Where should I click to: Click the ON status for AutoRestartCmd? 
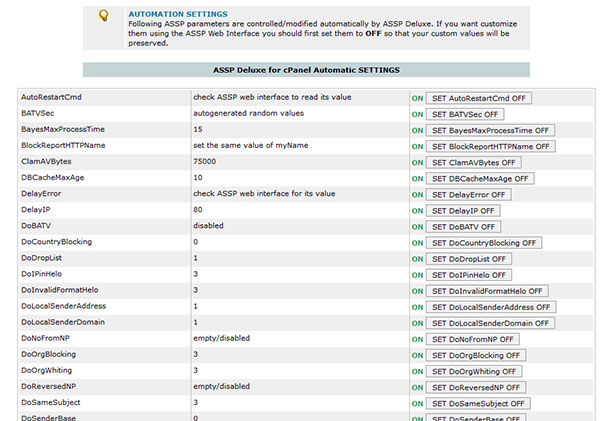point(417,98)
